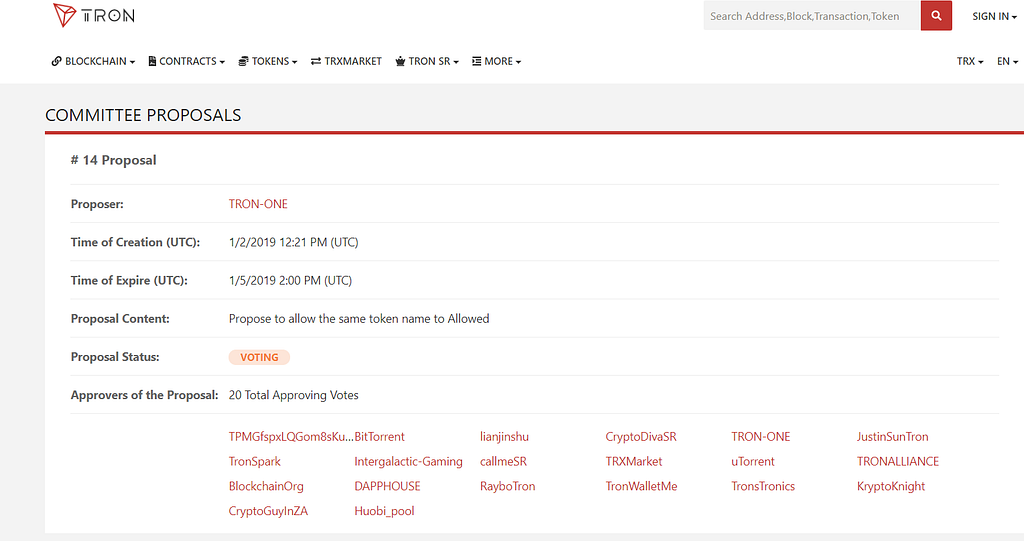The width and height of the screenshot is (1024, 541).
Task: Open approver TRXMarket link
Action: (x=633, y=461)
